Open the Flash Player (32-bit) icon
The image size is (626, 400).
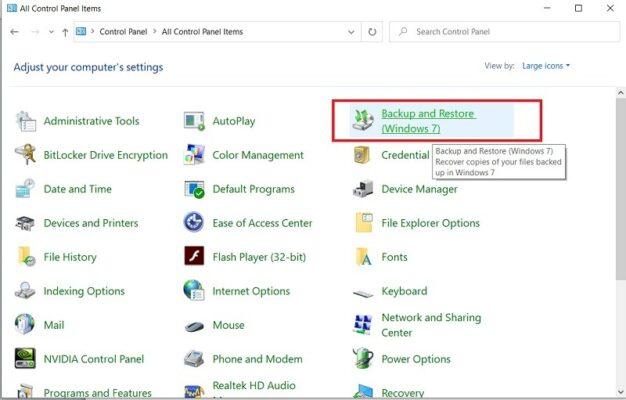tap(194, 257)
